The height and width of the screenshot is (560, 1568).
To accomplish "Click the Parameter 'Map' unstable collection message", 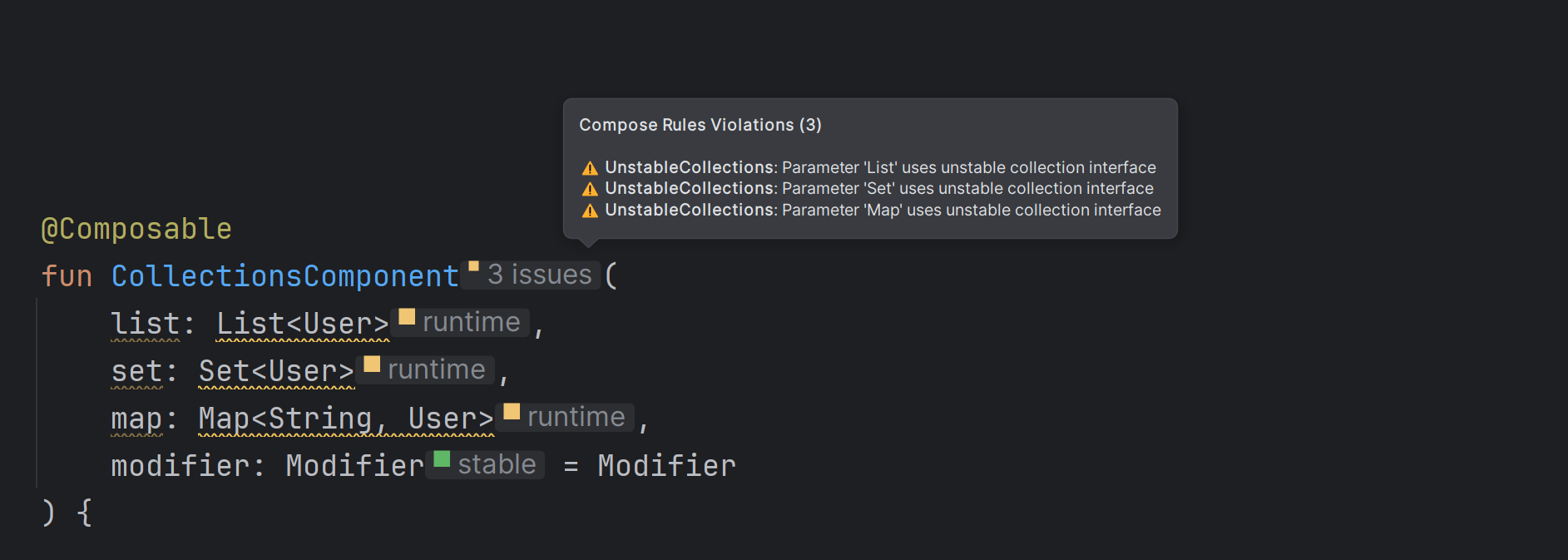I will (x=971, y=211).
